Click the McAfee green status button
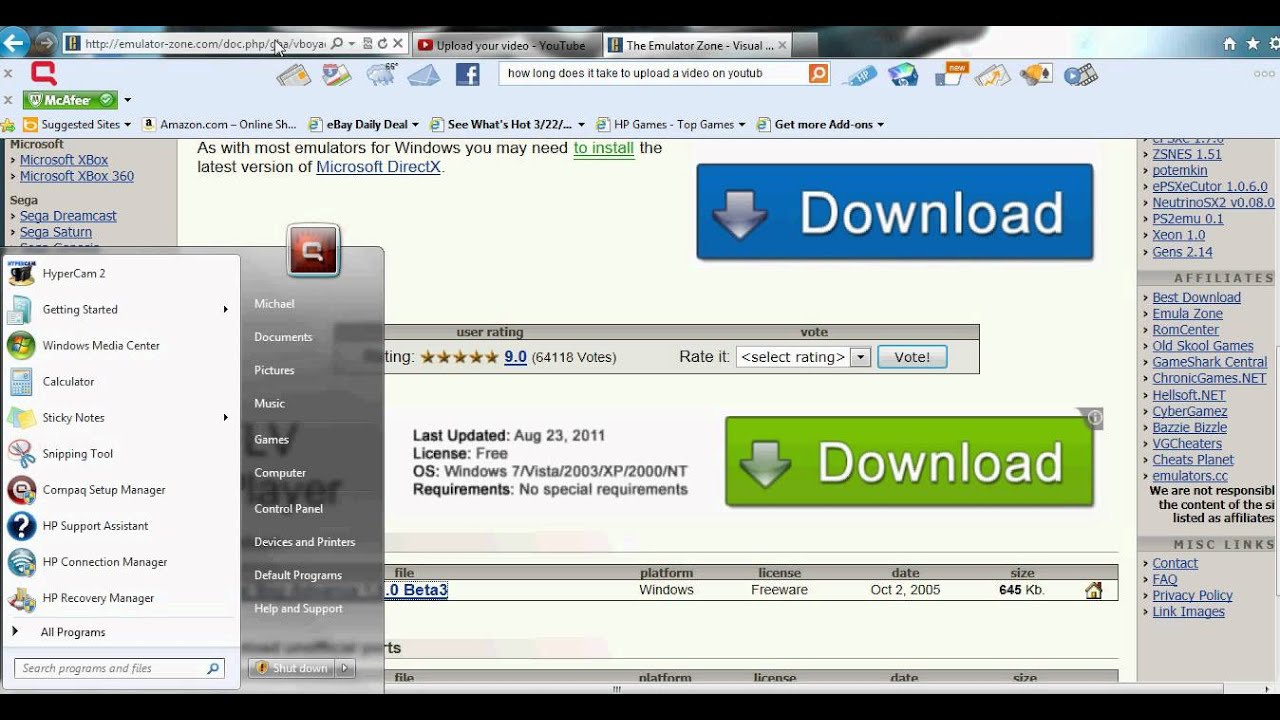Viewport: 1280px width, 720px height. (71, 100)
